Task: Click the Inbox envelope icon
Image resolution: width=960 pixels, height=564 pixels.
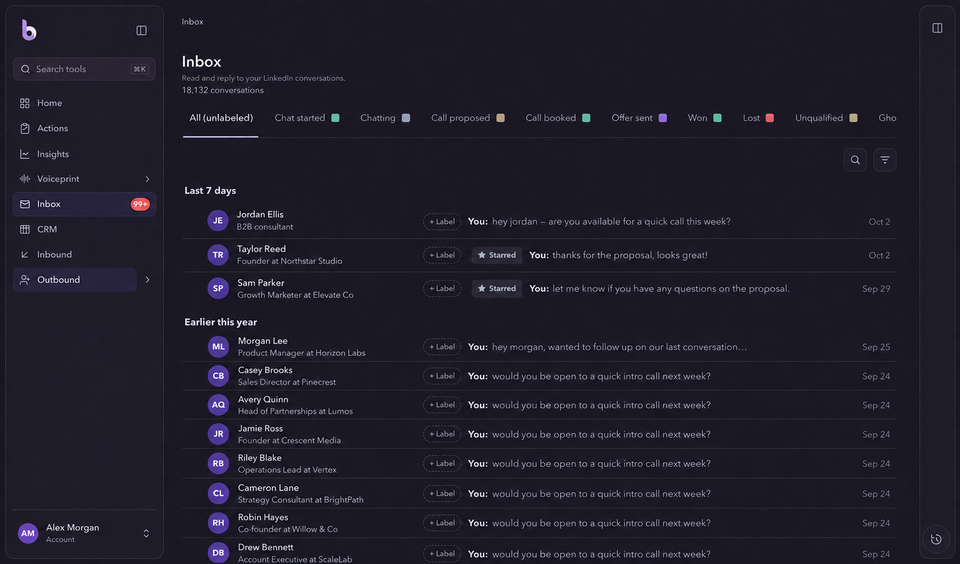Action: pos(24,204)
